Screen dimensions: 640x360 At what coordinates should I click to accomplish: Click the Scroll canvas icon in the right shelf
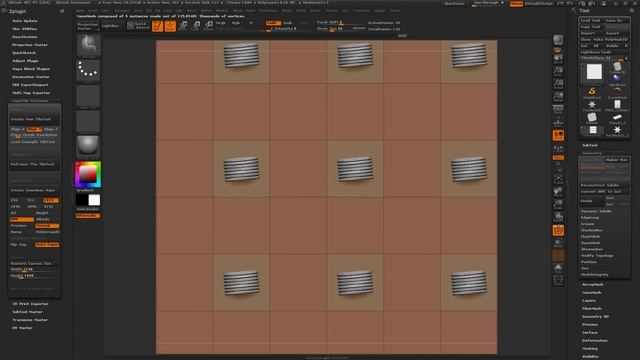(558, 59)
